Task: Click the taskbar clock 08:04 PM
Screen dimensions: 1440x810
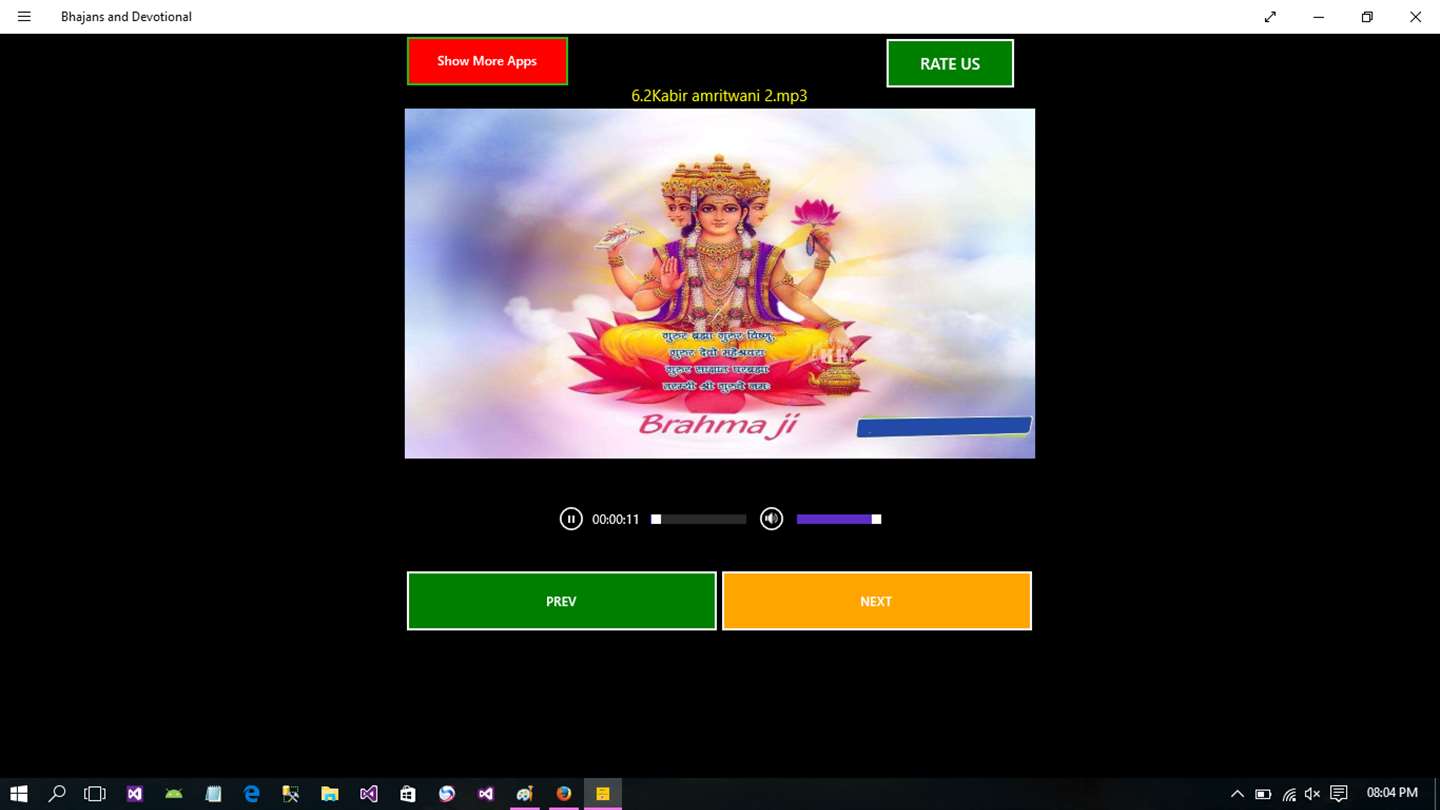Action: [x=1392, y=793]
